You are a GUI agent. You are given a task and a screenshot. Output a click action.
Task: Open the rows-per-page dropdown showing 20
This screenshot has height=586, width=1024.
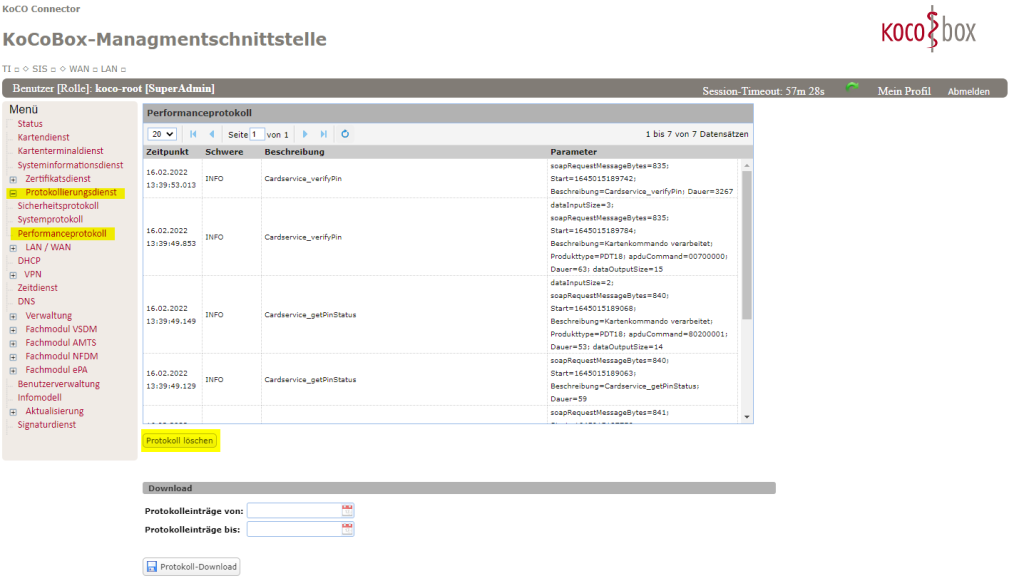(162, 134)
